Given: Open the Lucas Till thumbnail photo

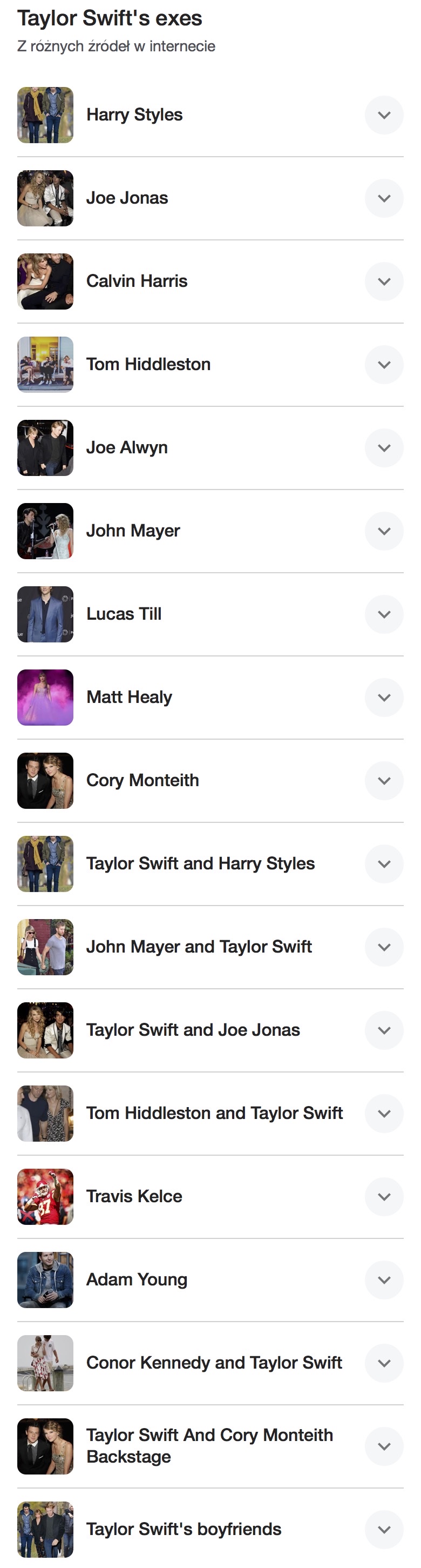Looking at the screenshot, I should point(45,614).
